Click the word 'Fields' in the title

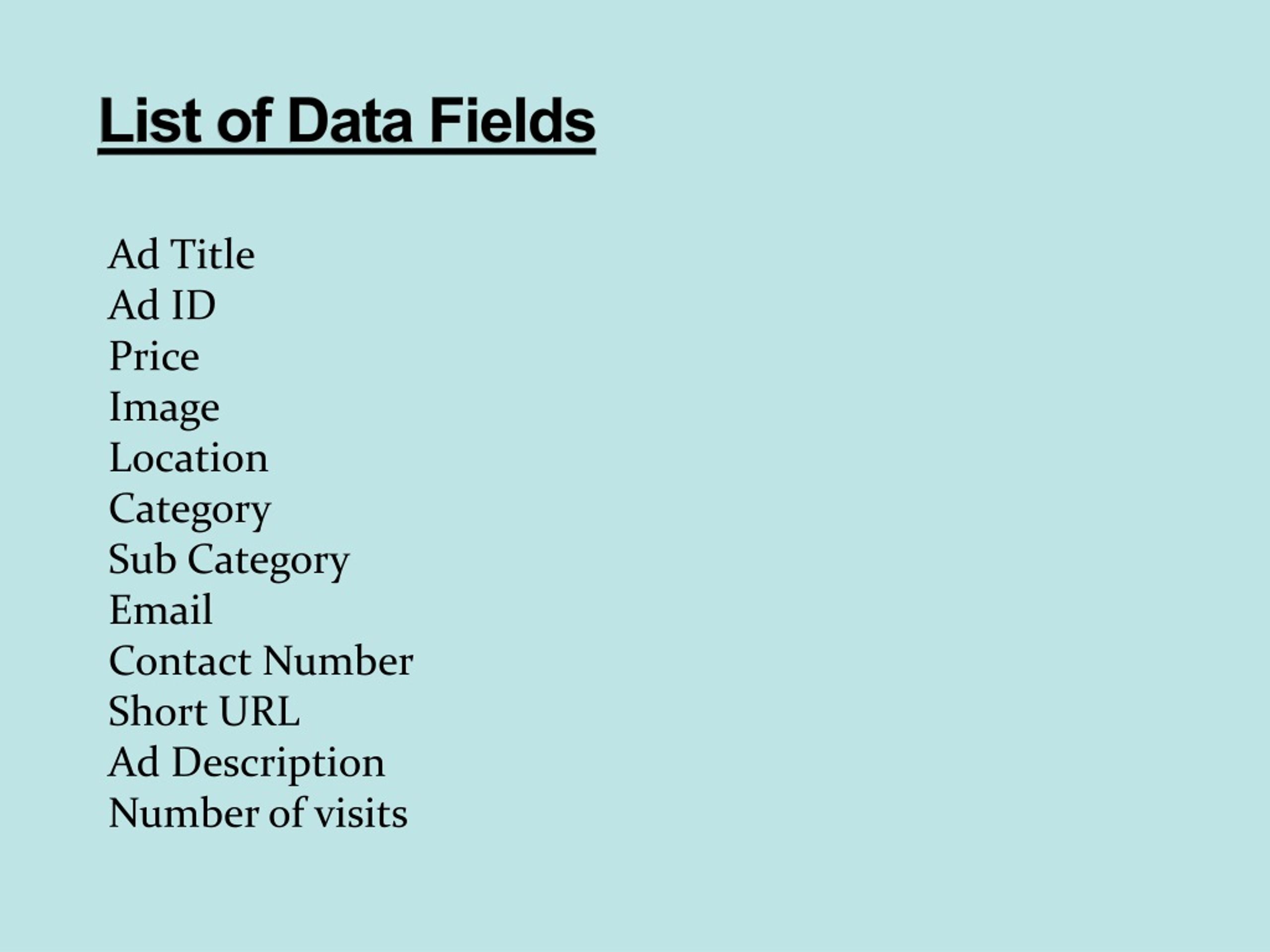tap(512, 120)
